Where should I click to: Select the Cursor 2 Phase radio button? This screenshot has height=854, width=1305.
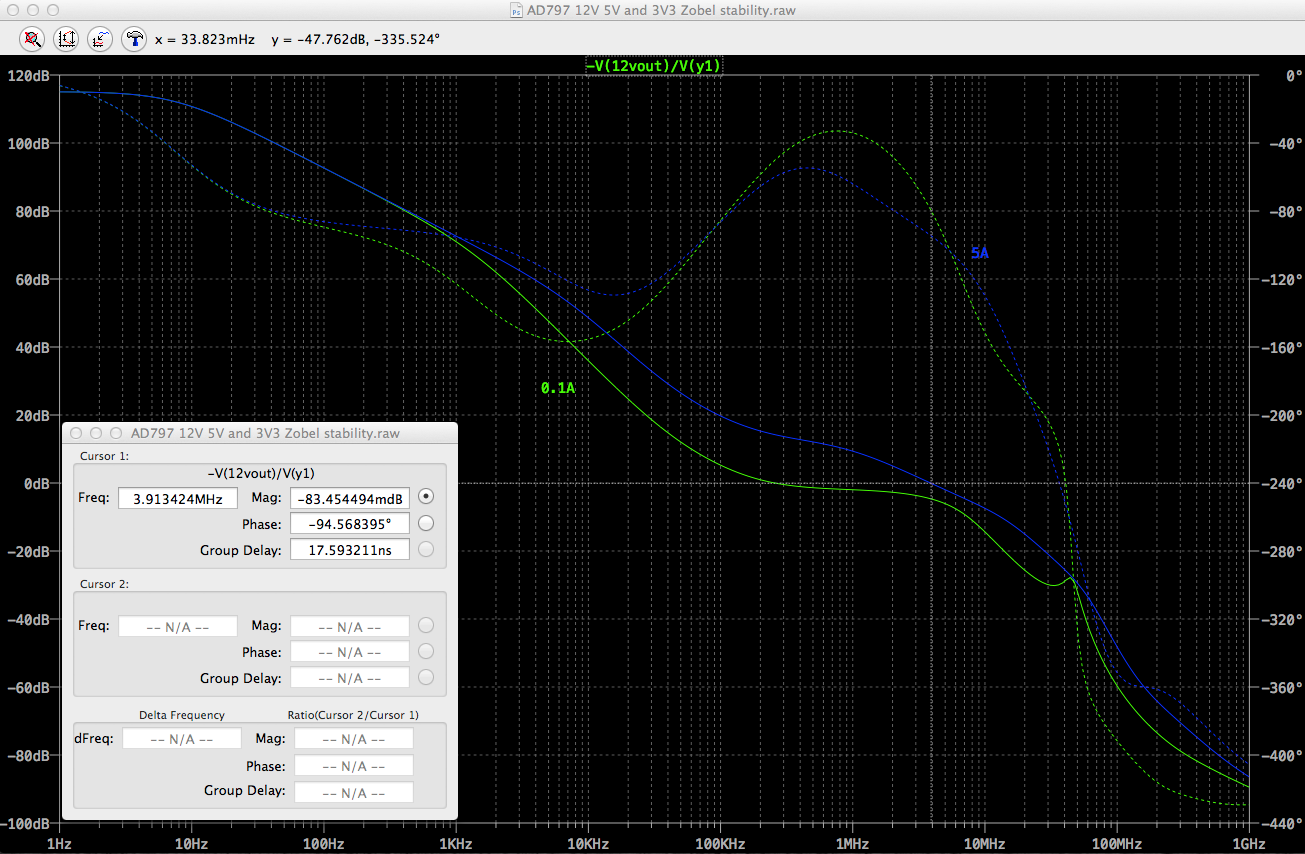coord(427,651)
